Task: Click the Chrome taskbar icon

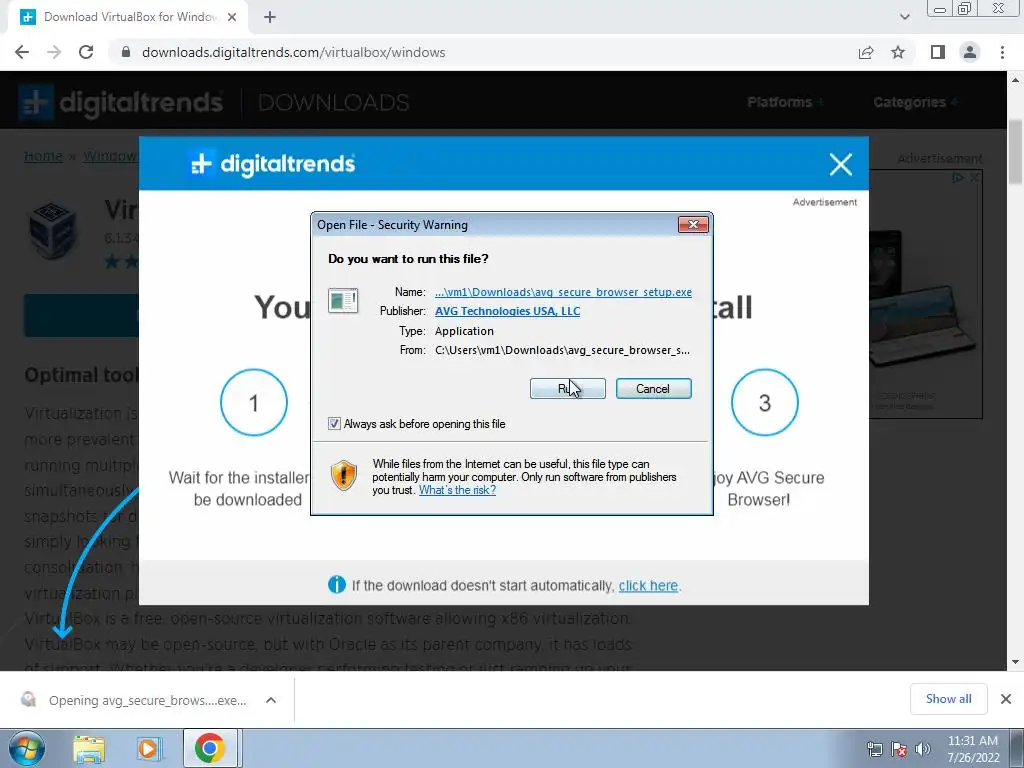Action: 209,748
